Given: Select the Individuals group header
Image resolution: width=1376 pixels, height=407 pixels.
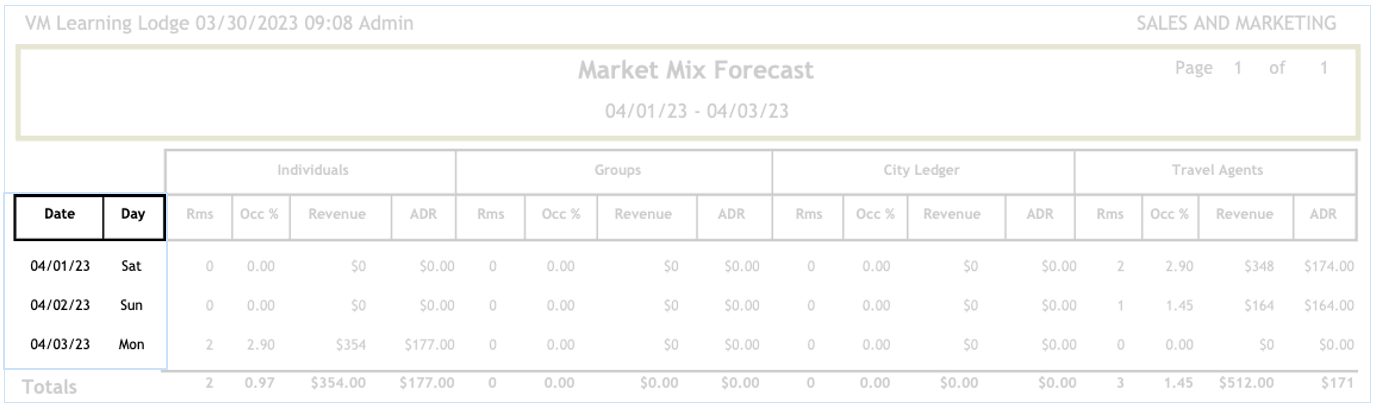Looking at the screenshot, I should click(x=313, y=171).
